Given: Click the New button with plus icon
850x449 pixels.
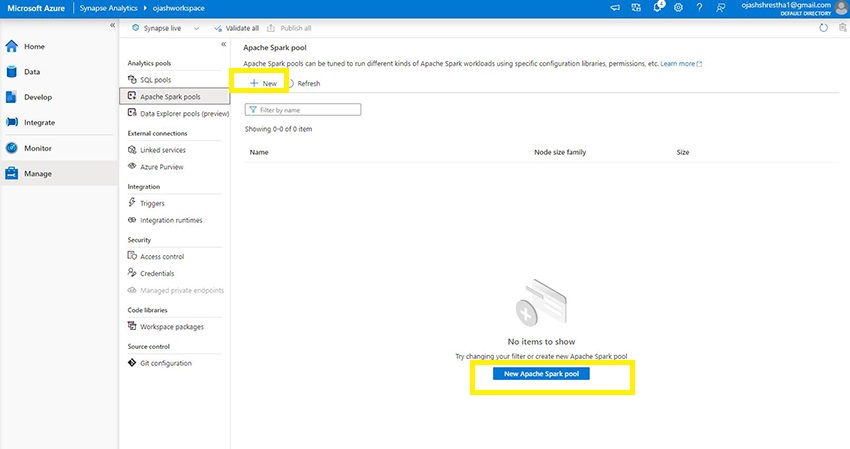Looking at the screenshot, I should pyautogui.click(x=263, y=84).
